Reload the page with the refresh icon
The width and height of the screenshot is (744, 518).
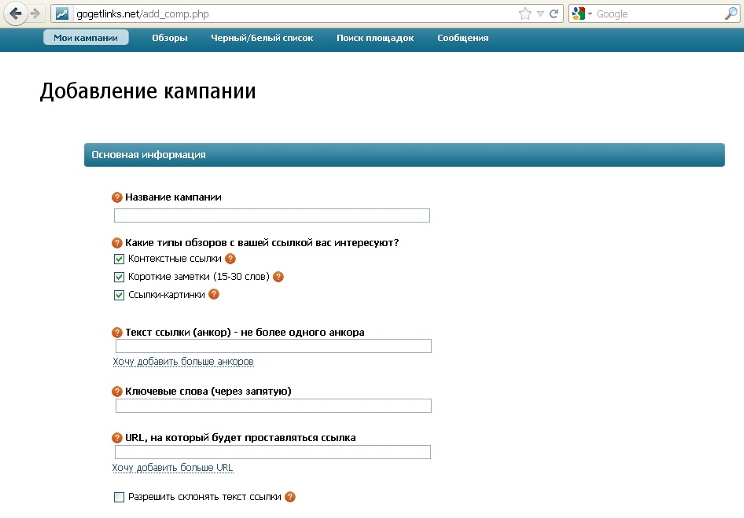pyautogui.click(x=554, y=14)
